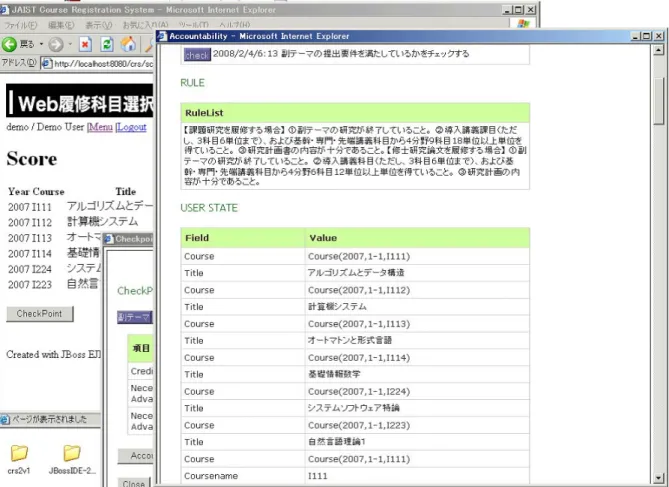669x487 pixels.
Task: Click the page icon in the address bar
Action: 47,64
